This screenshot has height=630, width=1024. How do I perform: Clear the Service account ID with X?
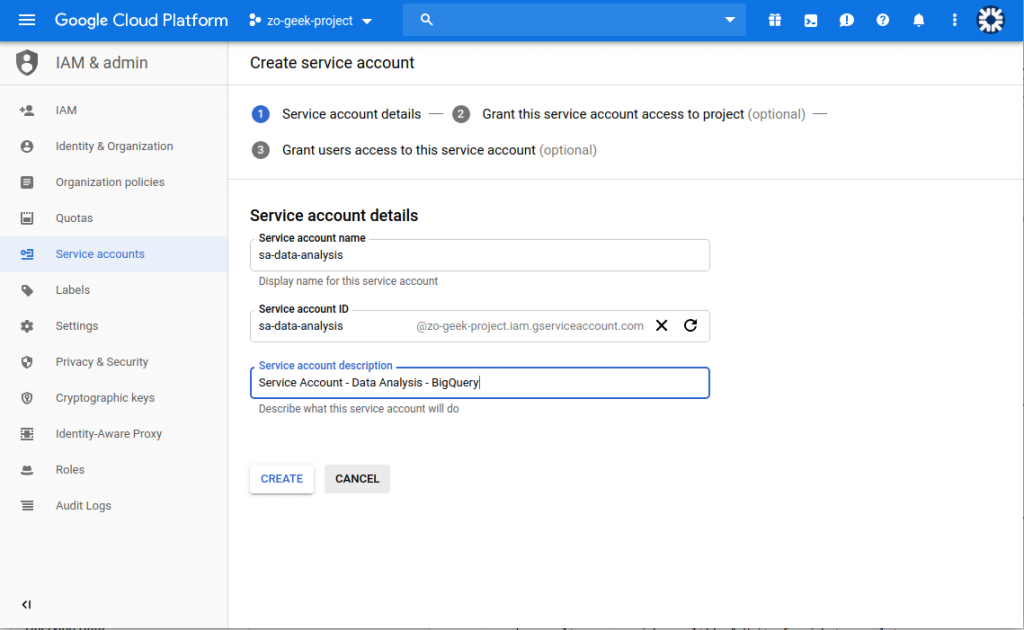(x=662, y=326)
